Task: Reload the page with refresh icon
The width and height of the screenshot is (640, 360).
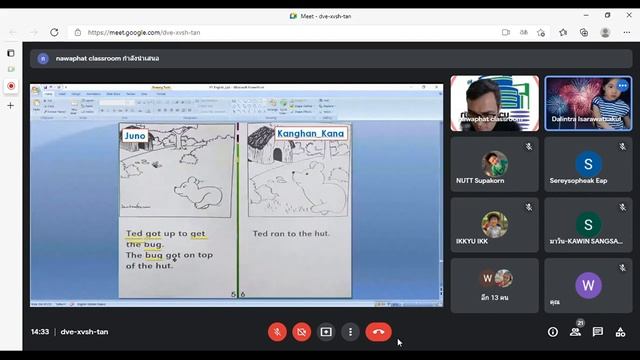Action: click(54, 32)
